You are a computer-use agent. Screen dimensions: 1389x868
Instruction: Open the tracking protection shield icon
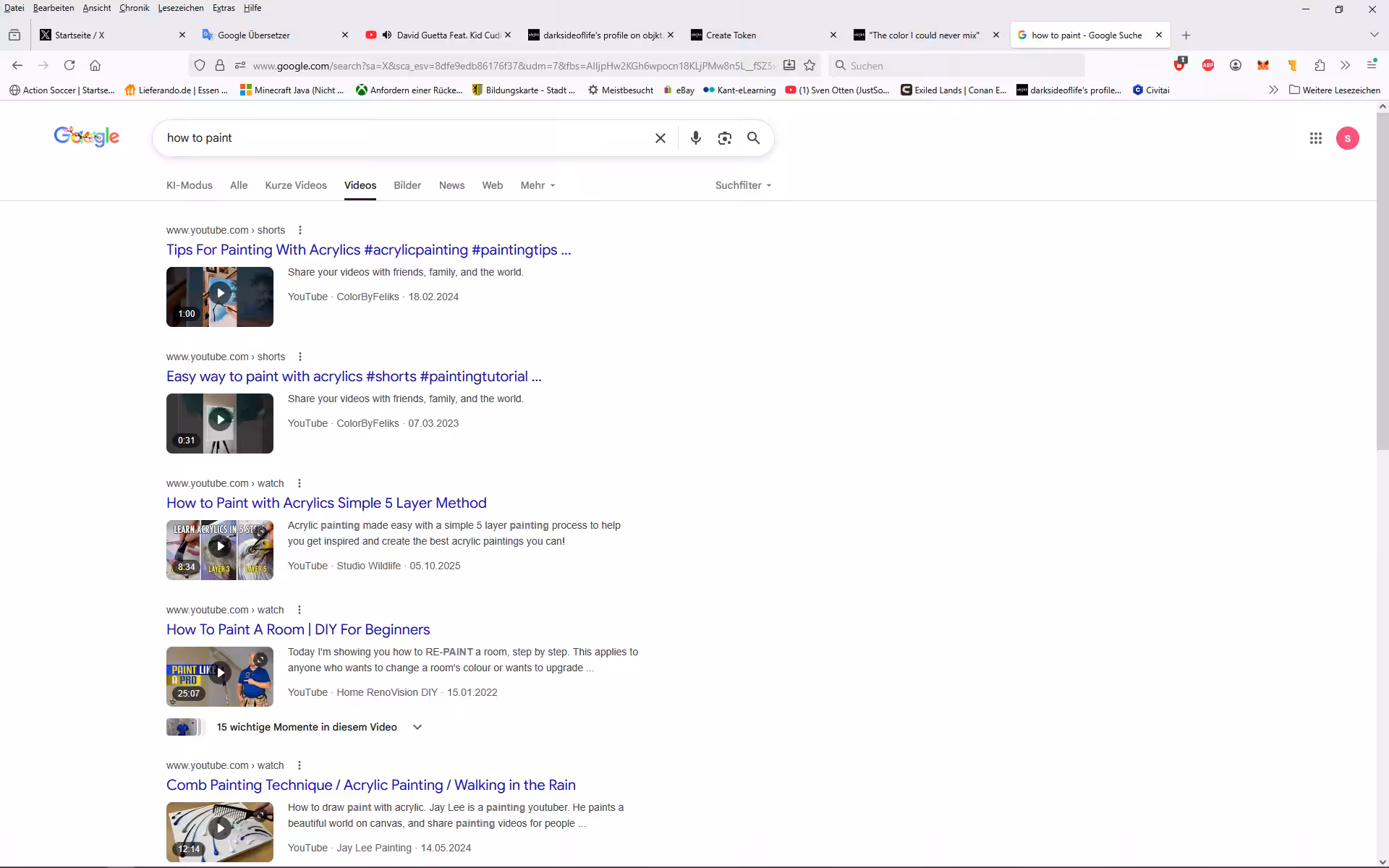(200, 65)
